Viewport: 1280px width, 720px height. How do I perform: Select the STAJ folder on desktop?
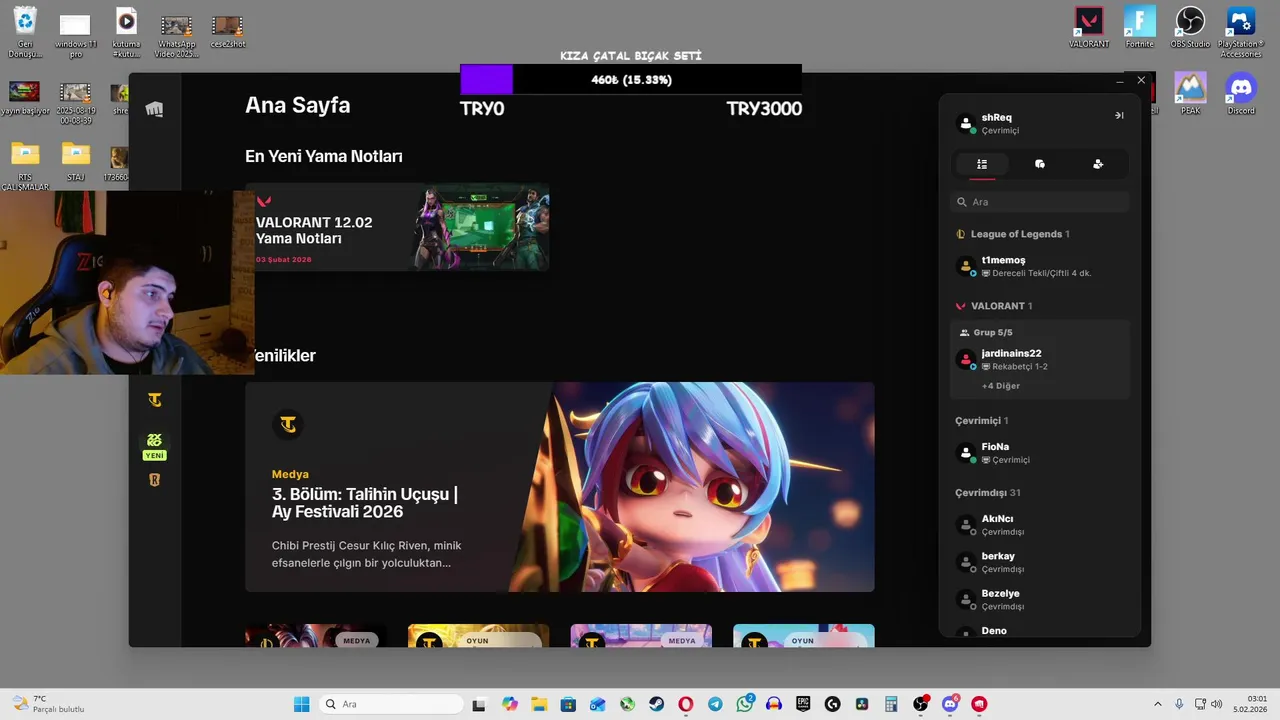[76, 162]
